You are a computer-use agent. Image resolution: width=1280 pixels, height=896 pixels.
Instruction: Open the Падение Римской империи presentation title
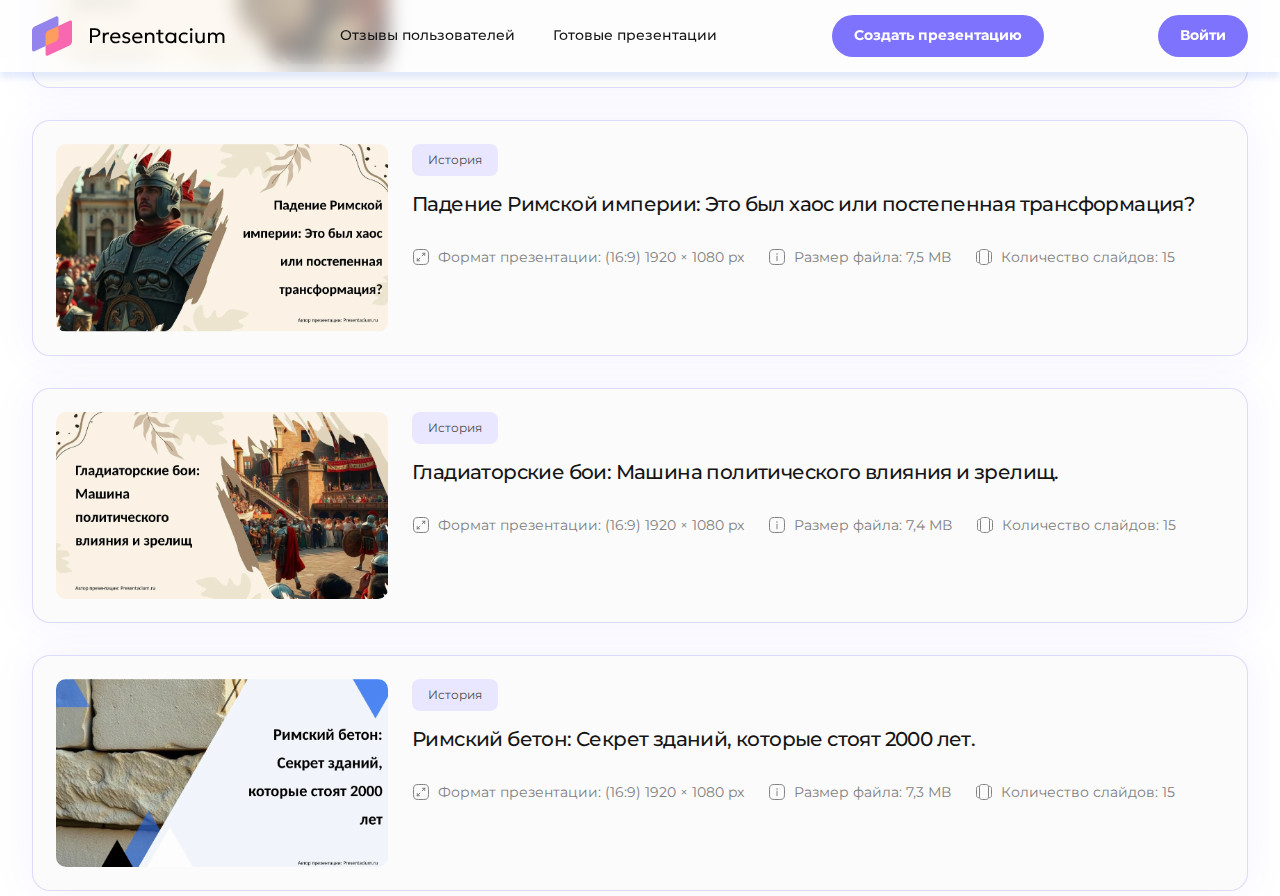804,204
